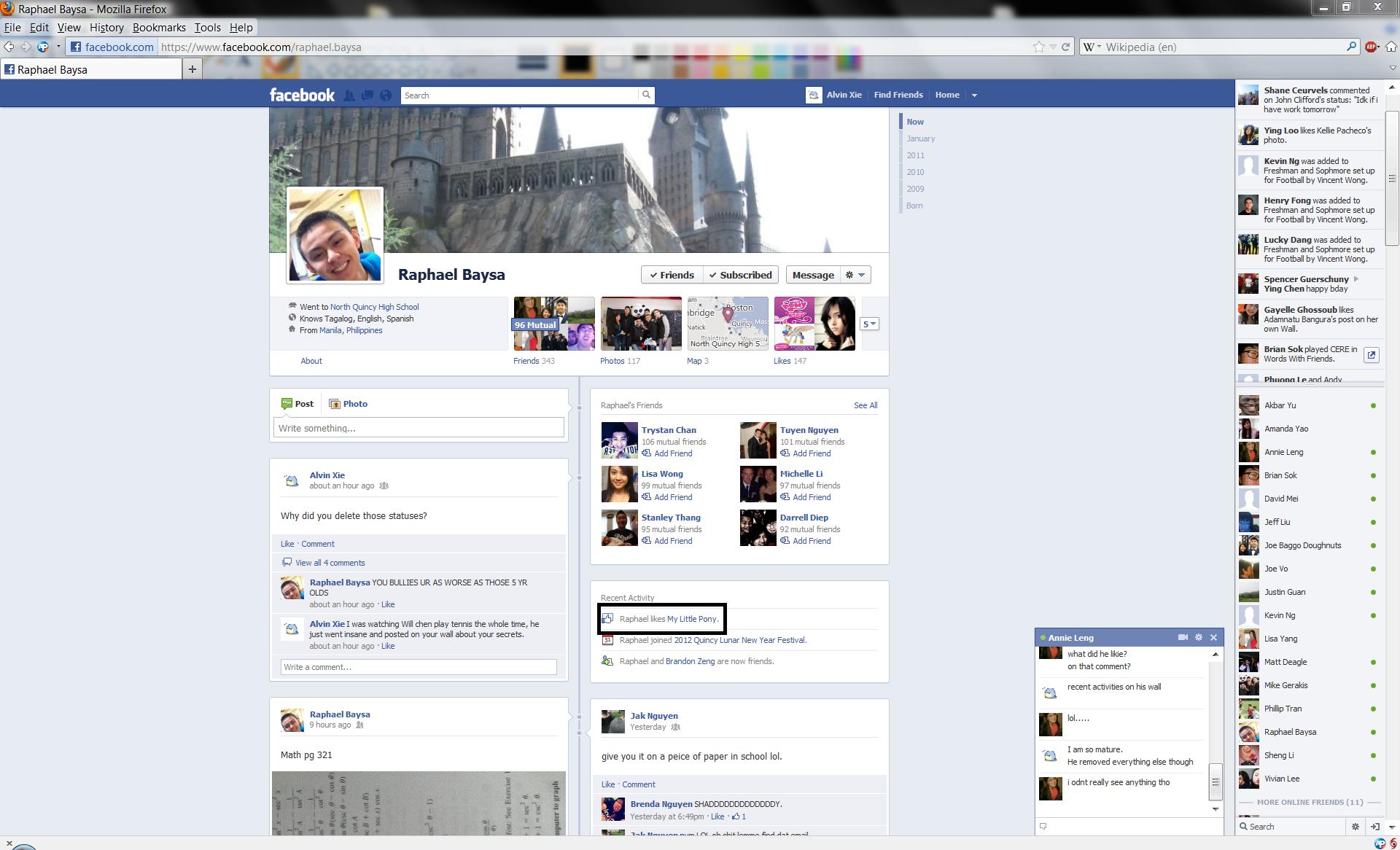Image resolution: width=1400 pixels, height=850 pixels.
Task: Click the open-app icon beside Brian Sok ticker story
Action: click(1372, 355)
